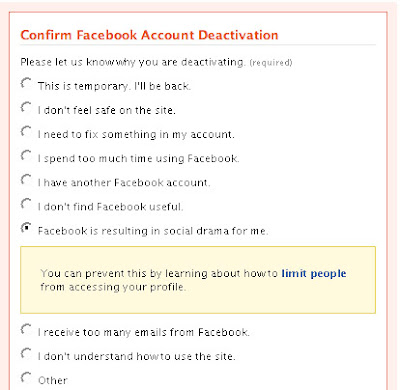The image size is (400, 390).
Task: Click the yellow tip box about profile access
Action: tap(198, 280)
